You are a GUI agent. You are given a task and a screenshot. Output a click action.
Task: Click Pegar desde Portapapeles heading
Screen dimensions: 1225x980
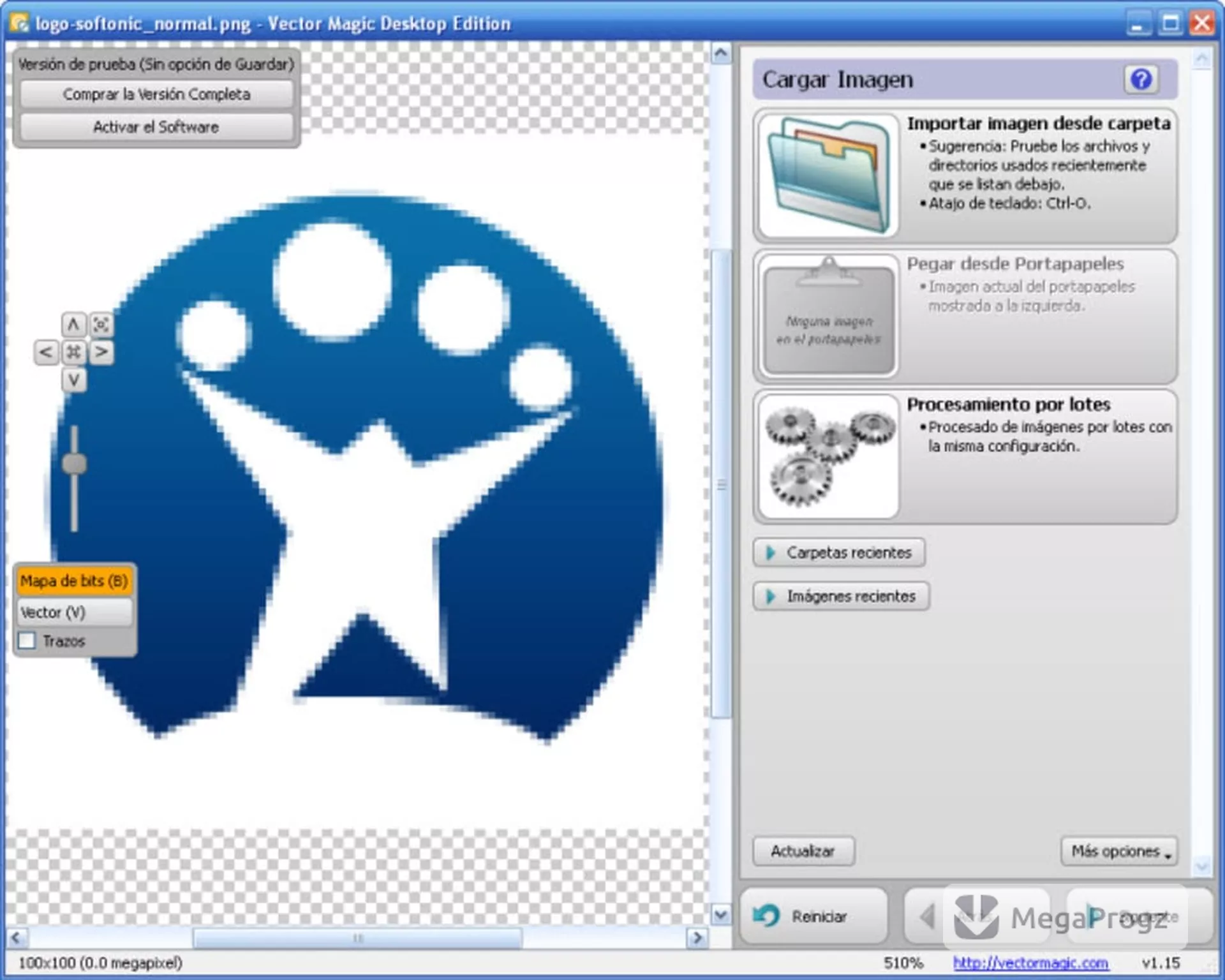(1015, 264)
